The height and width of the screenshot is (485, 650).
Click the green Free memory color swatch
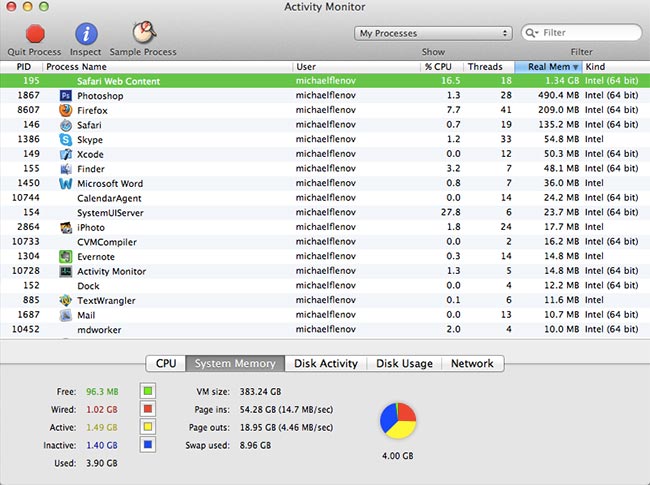pos(148,391)
